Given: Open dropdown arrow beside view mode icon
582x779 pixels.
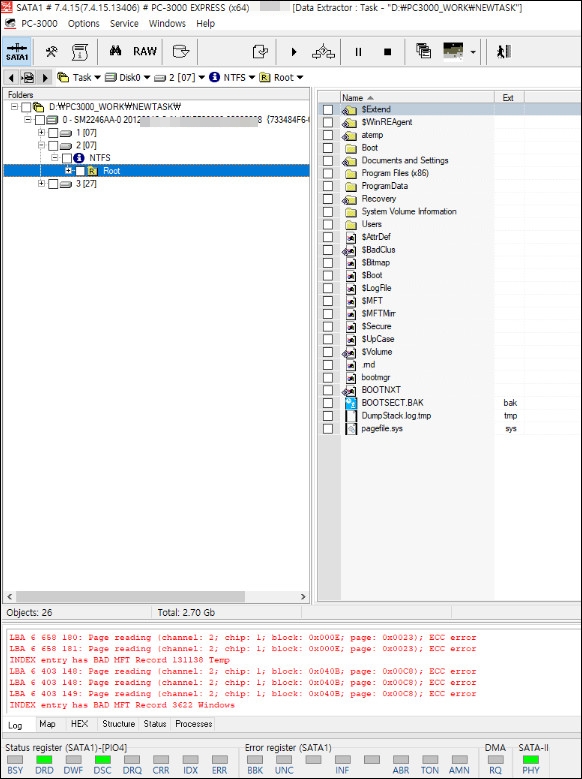Looking at the screenshot, I should (473, 52).
